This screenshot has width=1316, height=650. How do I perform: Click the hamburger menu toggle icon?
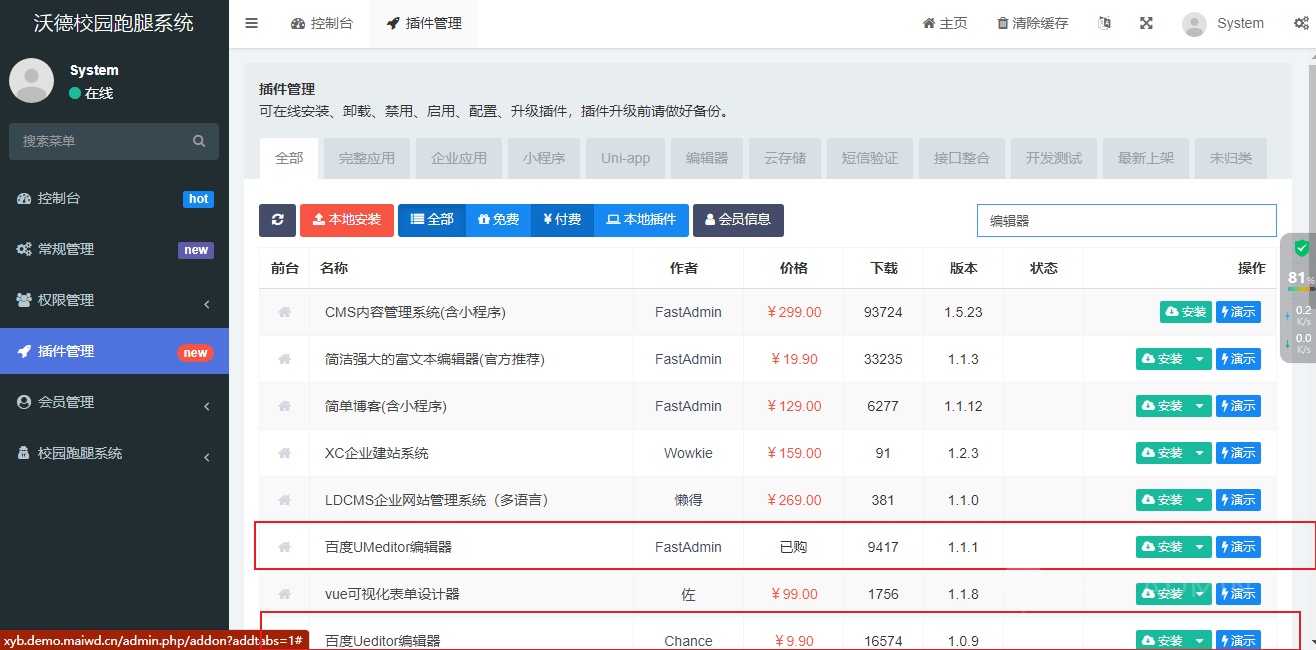coord(252,23)
